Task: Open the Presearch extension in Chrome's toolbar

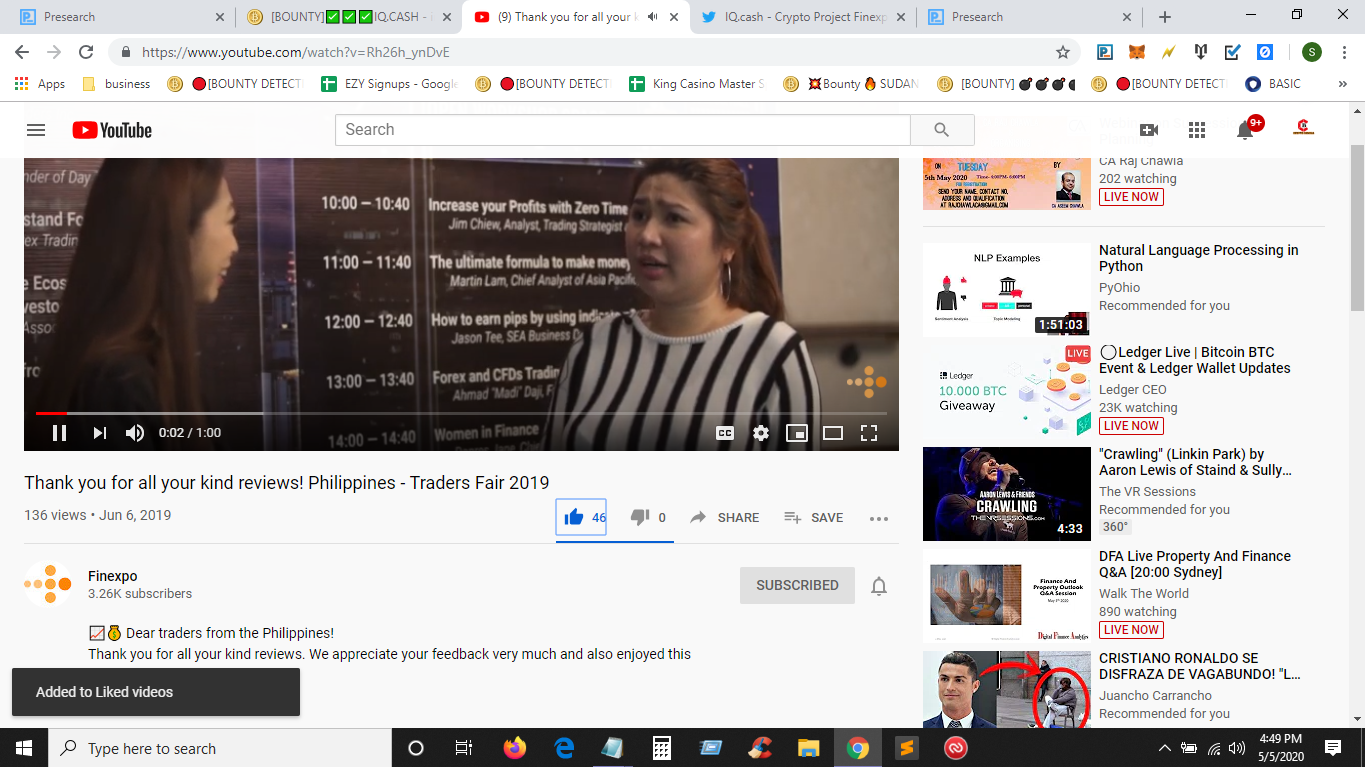Action: point(1105,52)
